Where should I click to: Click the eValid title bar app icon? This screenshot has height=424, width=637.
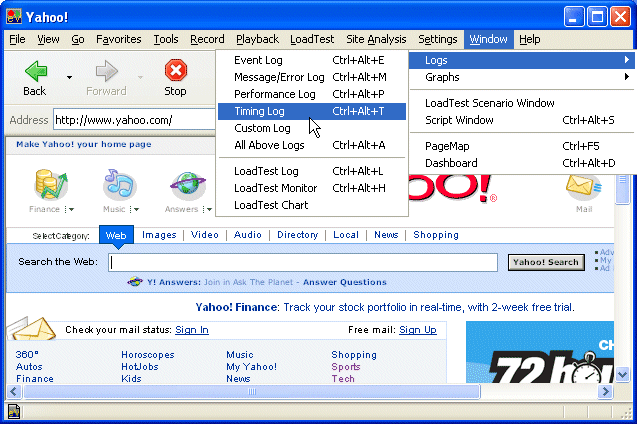click(14, 17)
